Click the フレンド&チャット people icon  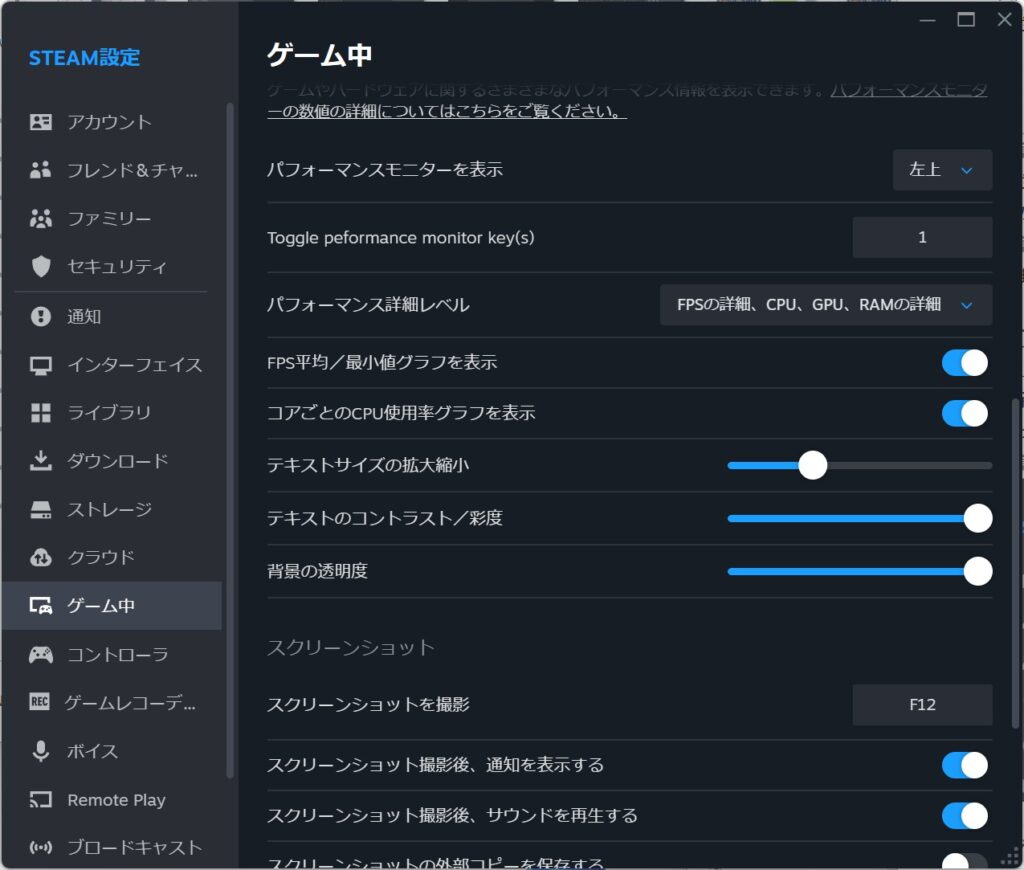click(40, 170)
